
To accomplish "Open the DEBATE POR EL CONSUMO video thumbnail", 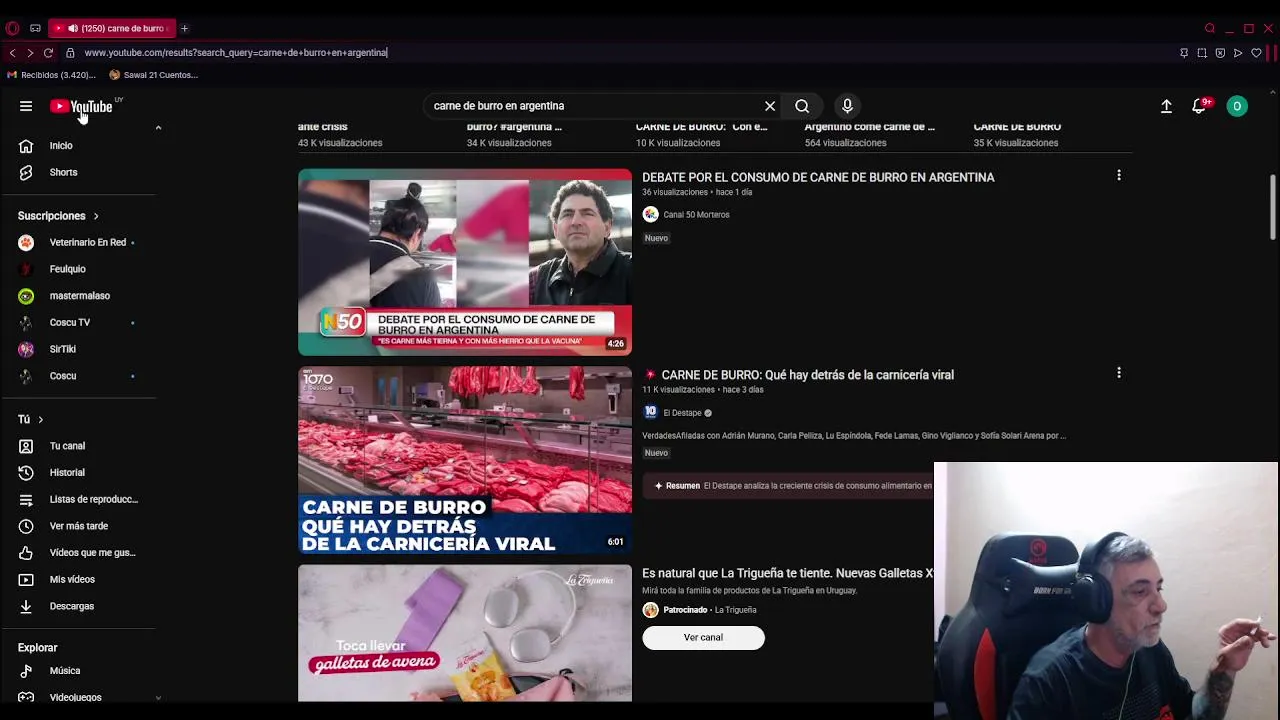I will [x=465, y=262].
